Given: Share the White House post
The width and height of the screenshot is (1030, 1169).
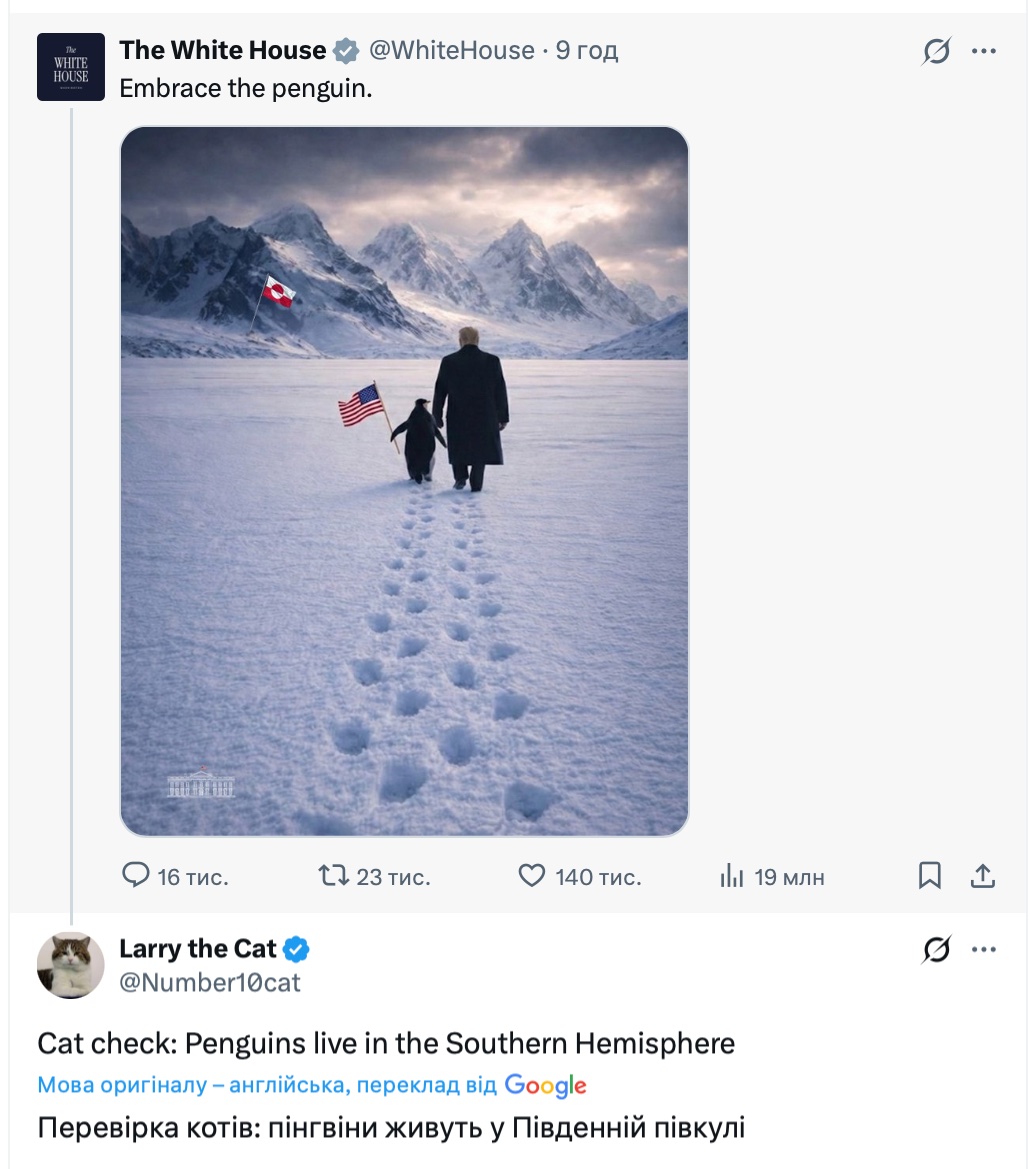Looking at the screenshot, I should click(984, 877).
